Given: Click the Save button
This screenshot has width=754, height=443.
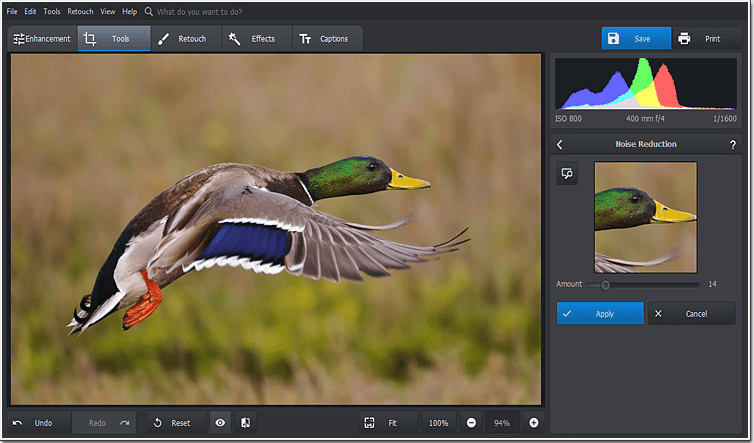Looking at the screenshot, I should (636, 38).
